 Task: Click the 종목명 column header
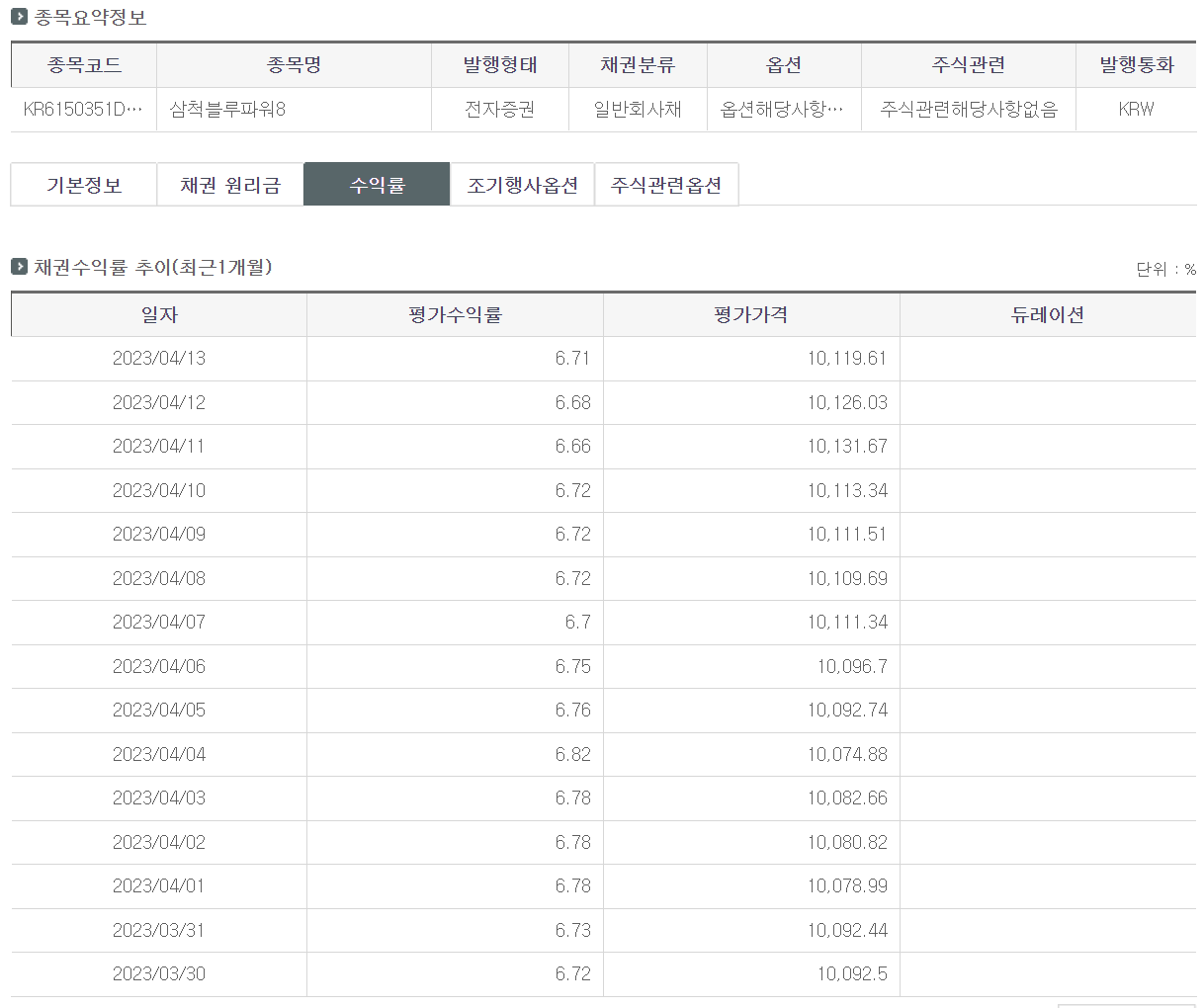click(295, 65)
